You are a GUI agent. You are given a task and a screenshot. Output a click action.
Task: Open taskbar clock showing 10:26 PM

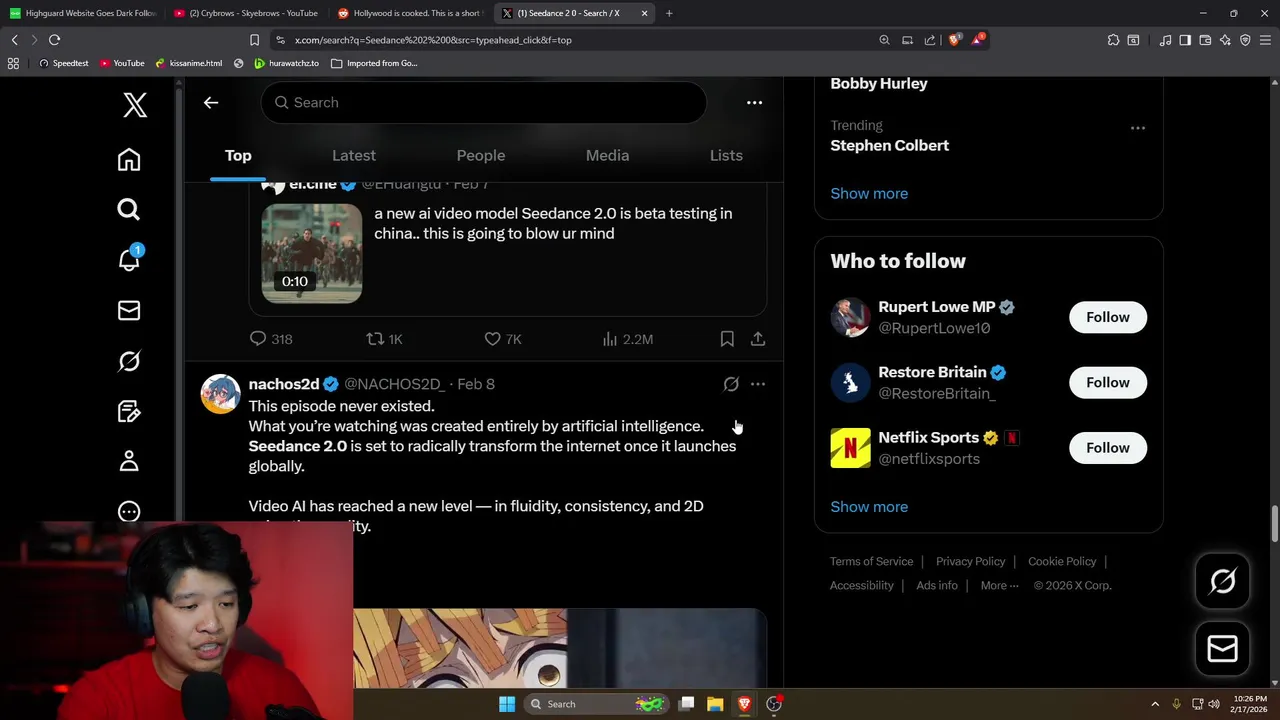coord(1247,704)
